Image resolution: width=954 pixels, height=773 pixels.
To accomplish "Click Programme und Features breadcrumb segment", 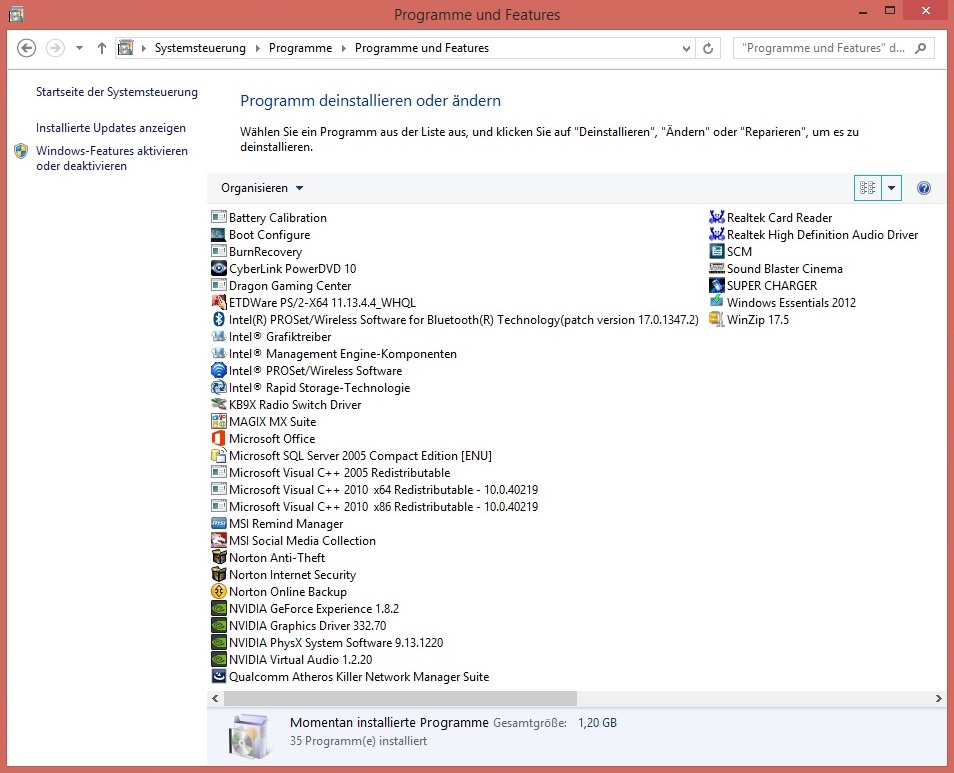I will [422, 48].
